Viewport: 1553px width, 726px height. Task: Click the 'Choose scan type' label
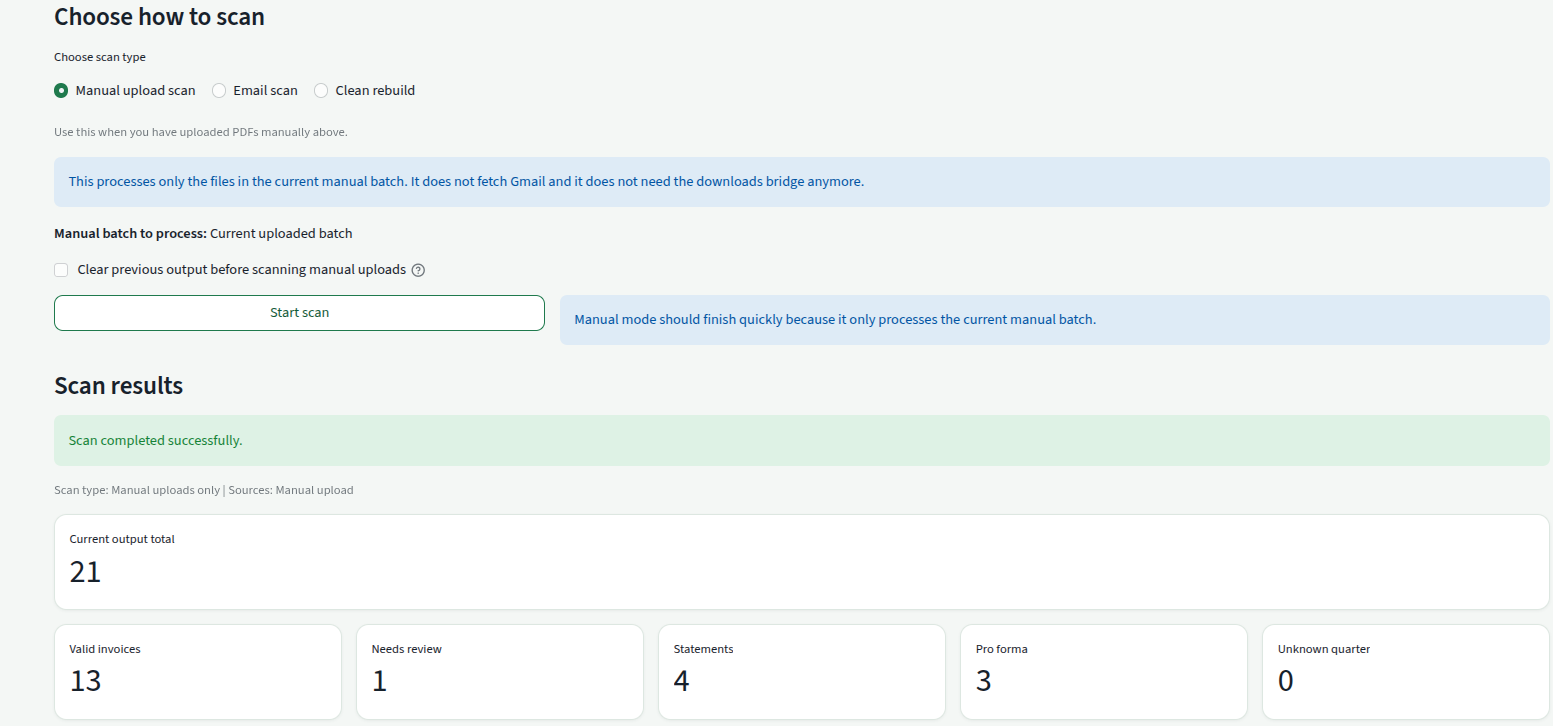100,57
